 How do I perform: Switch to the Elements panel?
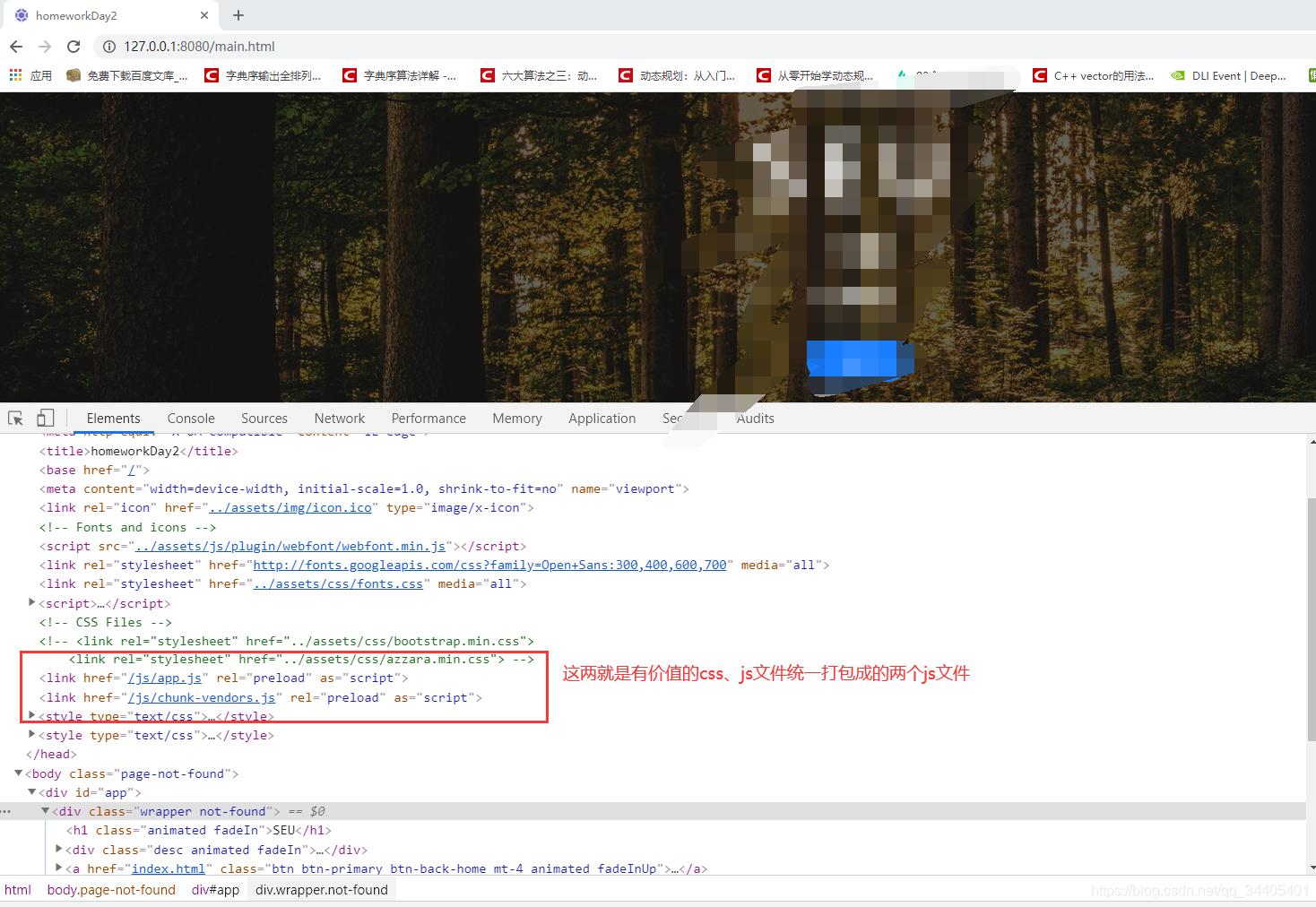tap(114, 419)
